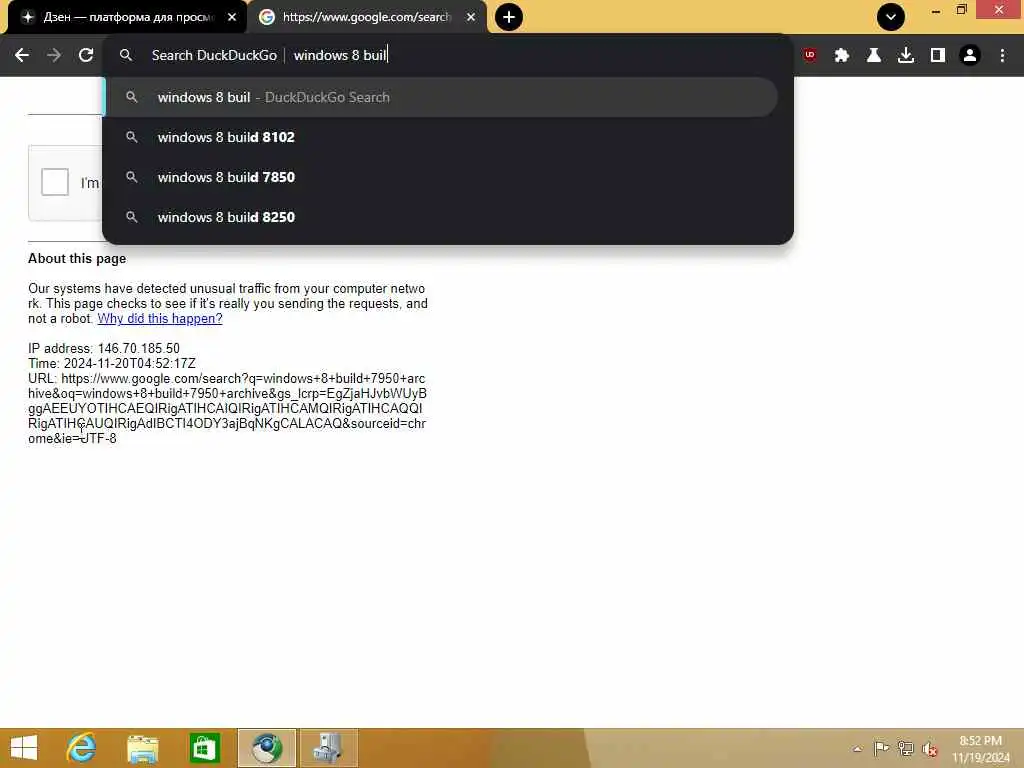Viewport: 1024px width, 768px height.
Task: Open the Windows Start button
Action: click(24, 748)
